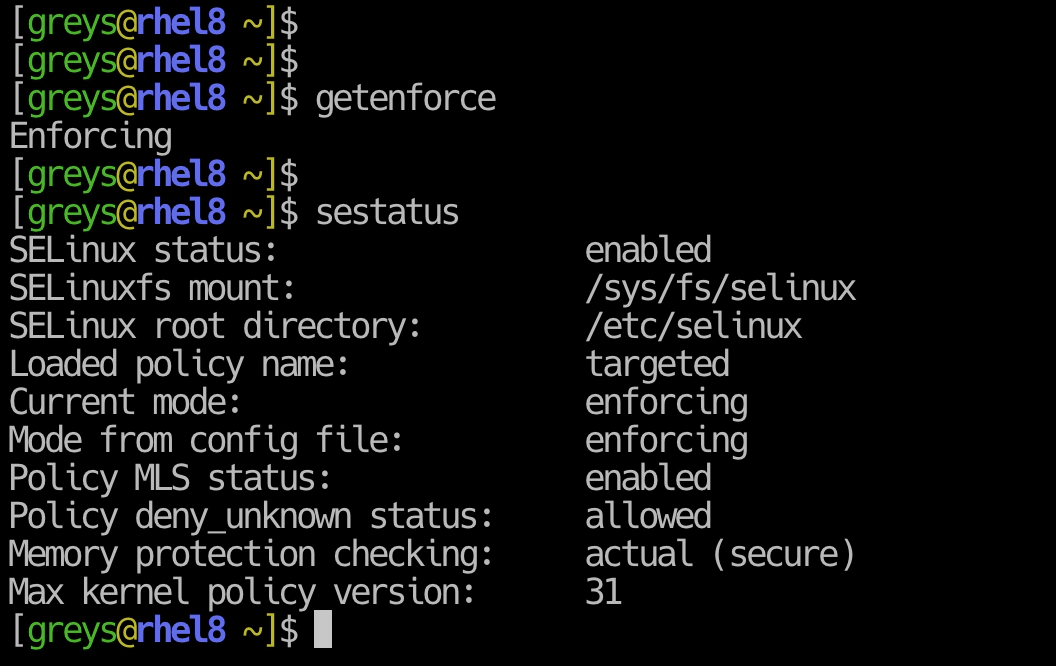1056x666 pixels.
Task: Click the Policy MLS status label
Action: tap(170, 478)
